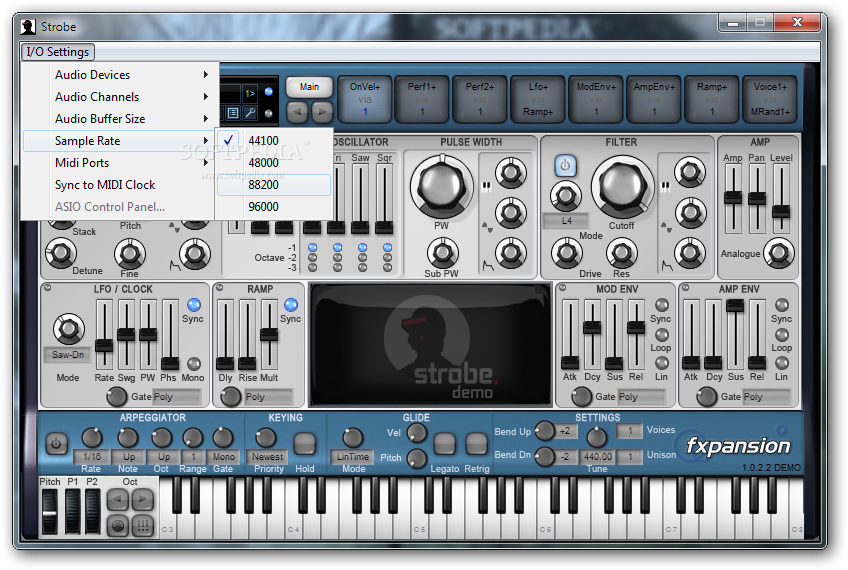This screenshot has height=570, width=848.
Task: Select the Perf1+ modulation slot
Action: pyautogui.click(x=422, y=99)
